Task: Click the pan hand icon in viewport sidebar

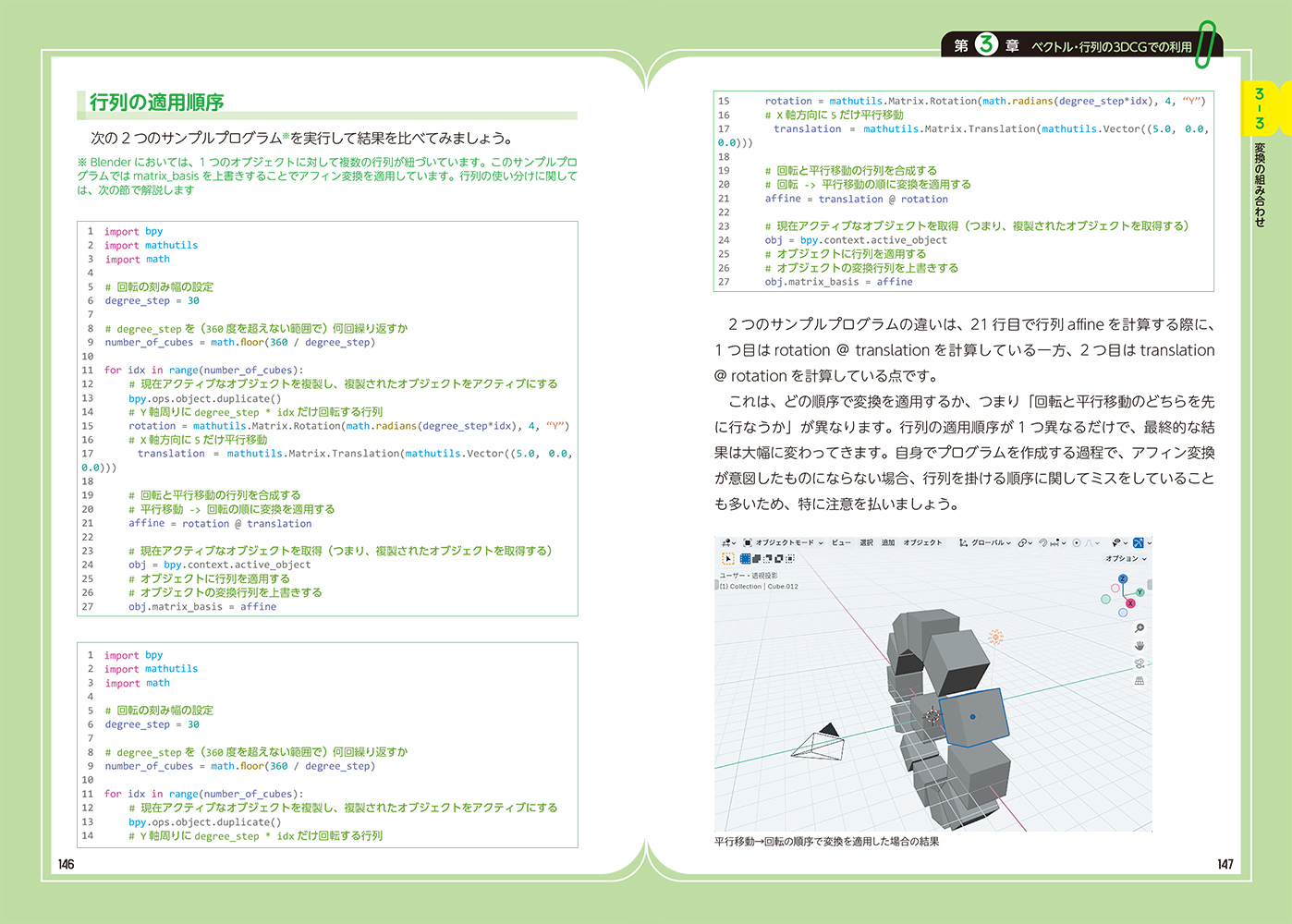Action: click(1139, 646)
